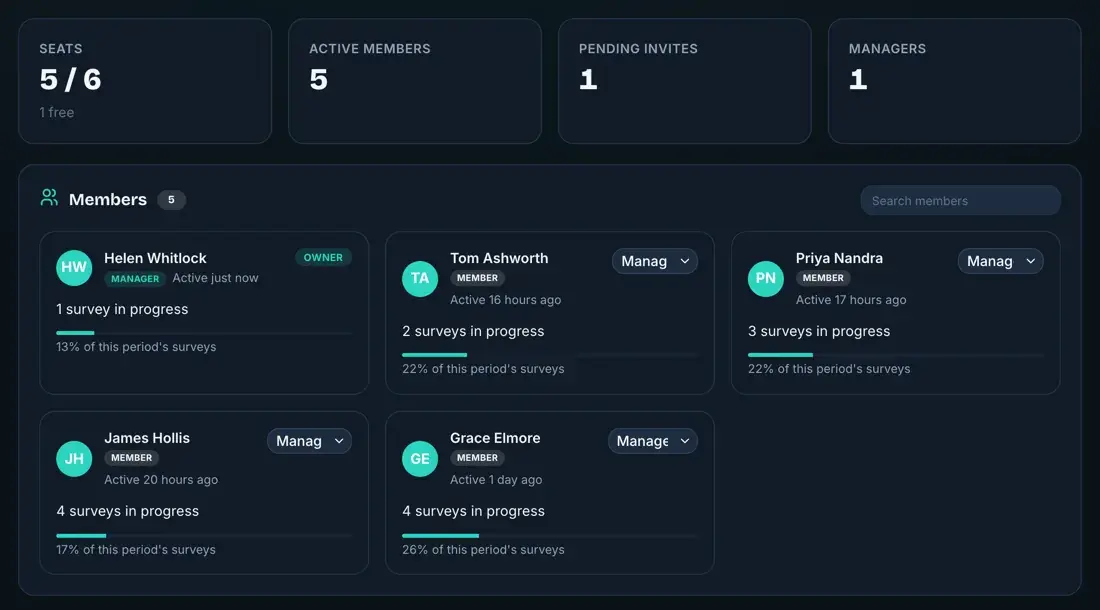Click the MEMBER badge under Priya Nandra
This screenshot has width=1100, height=610.
(x=823, y=278)
